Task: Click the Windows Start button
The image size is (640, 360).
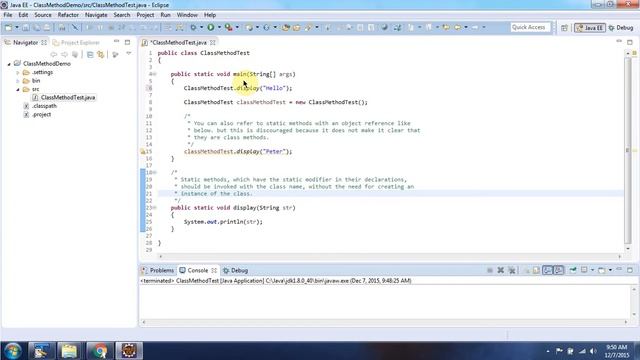Action: 13,351
